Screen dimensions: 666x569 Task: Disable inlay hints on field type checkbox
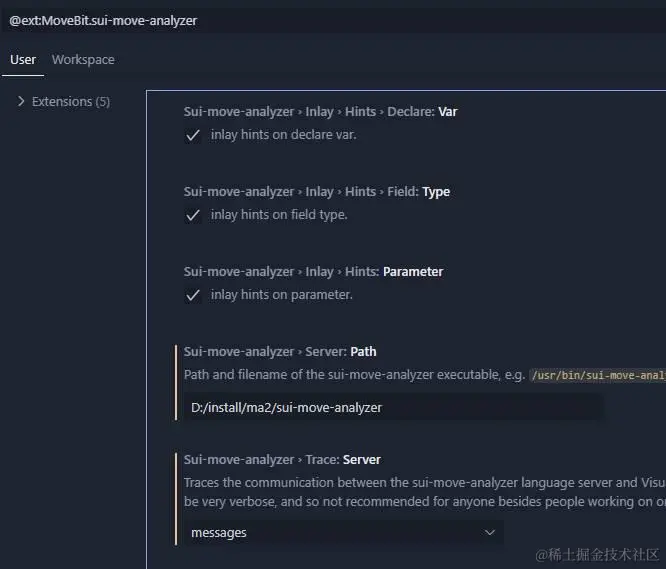pos(193,215)
